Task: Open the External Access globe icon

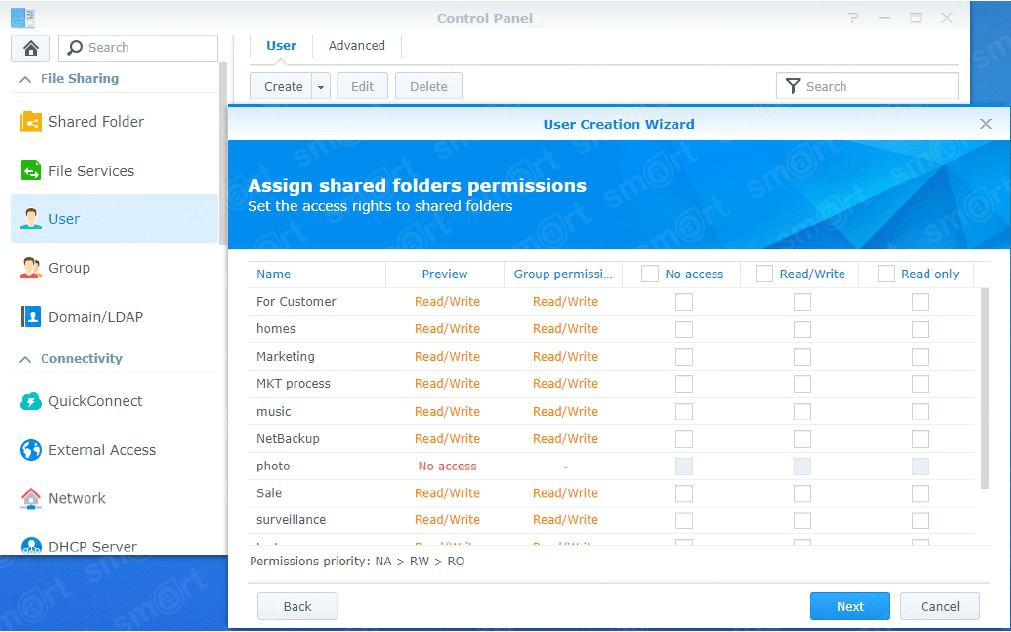Action: point(30,449)
